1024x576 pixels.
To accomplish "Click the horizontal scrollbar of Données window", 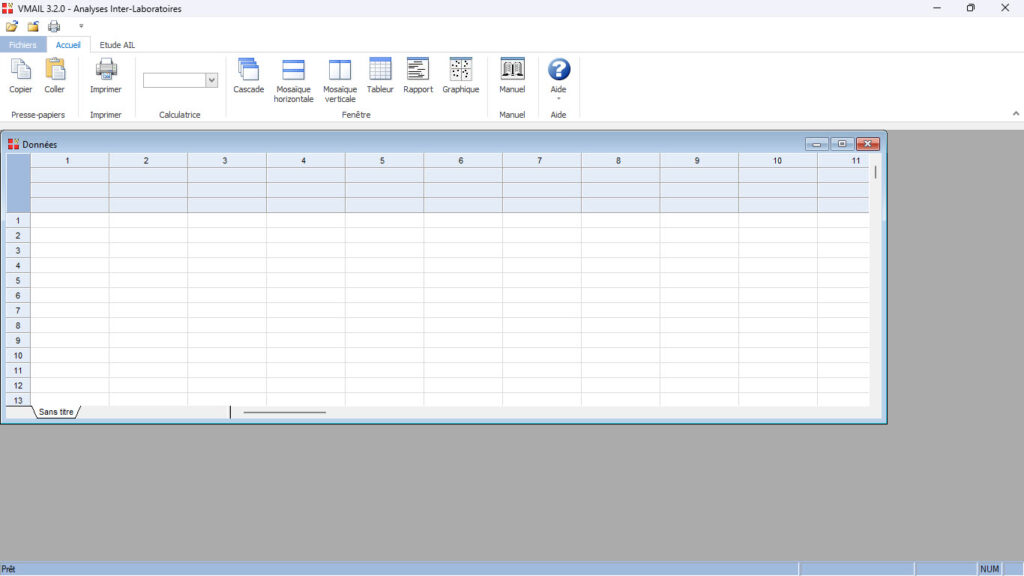I will pos(285,412).
